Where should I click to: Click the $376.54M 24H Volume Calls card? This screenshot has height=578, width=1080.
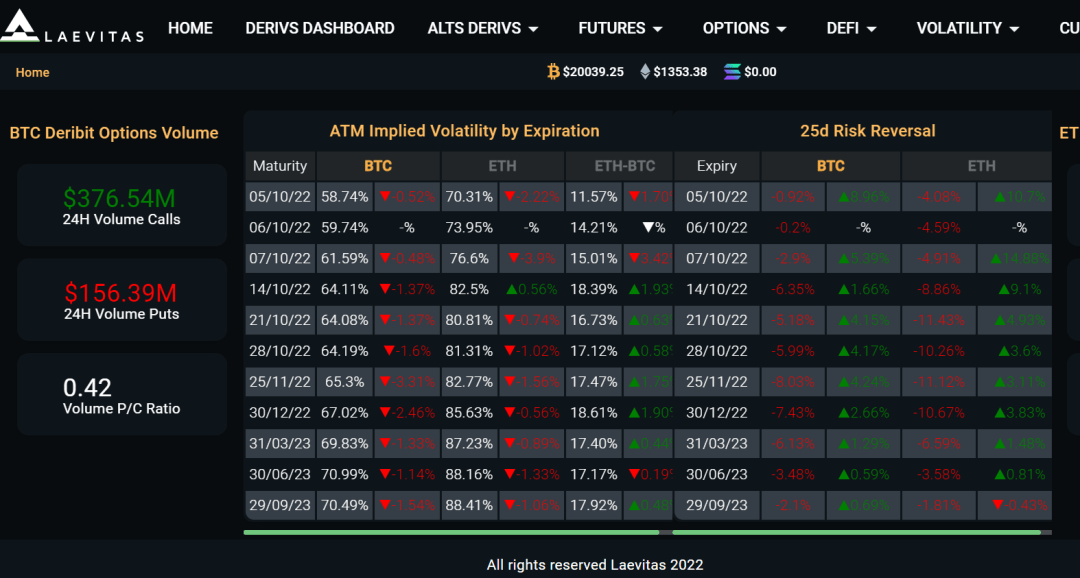(x=122, y=205)
